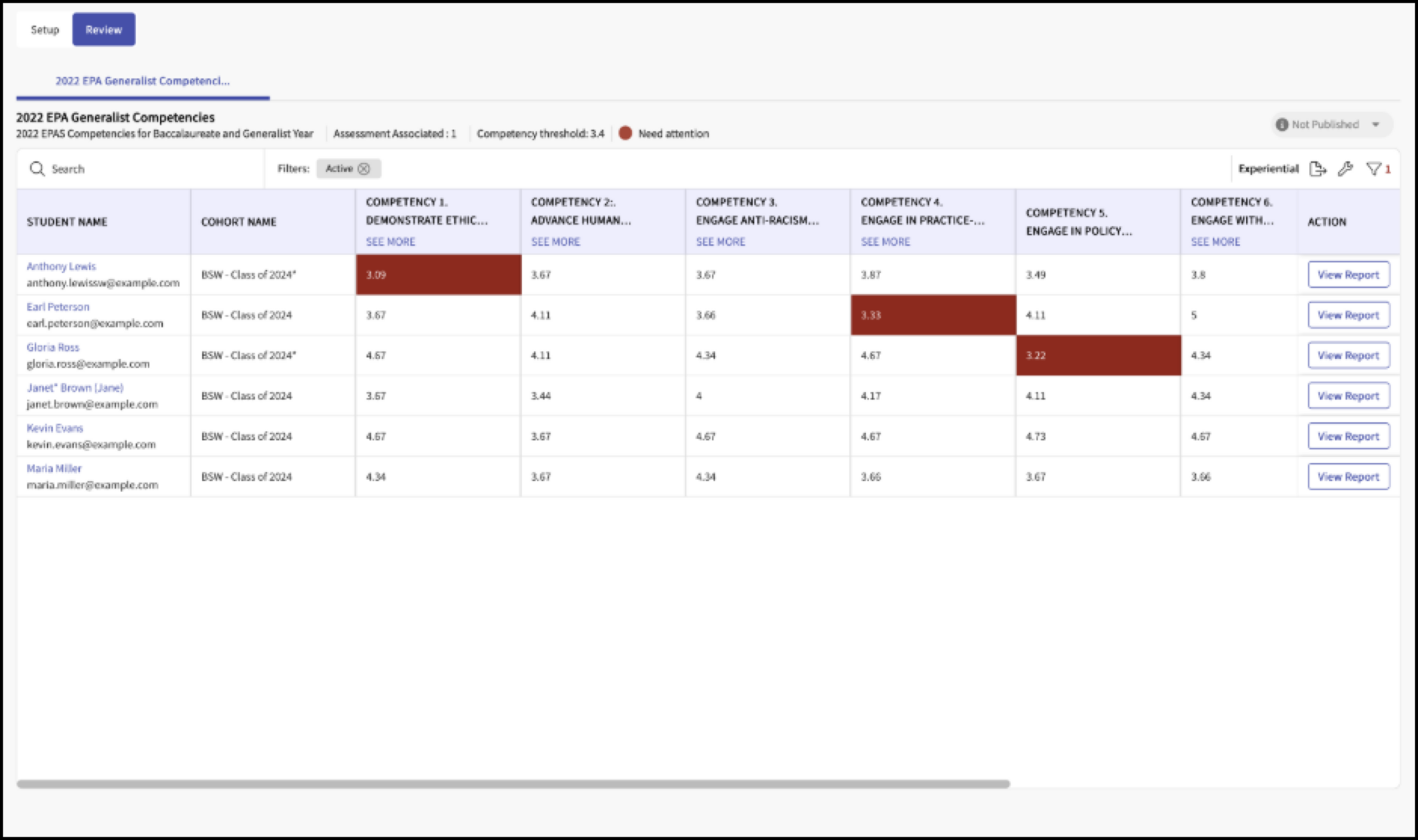1418x840 pixels.
Task: Expand the Not Published status dropdown
Action: pyautogui.click(x=1376, y=124)
